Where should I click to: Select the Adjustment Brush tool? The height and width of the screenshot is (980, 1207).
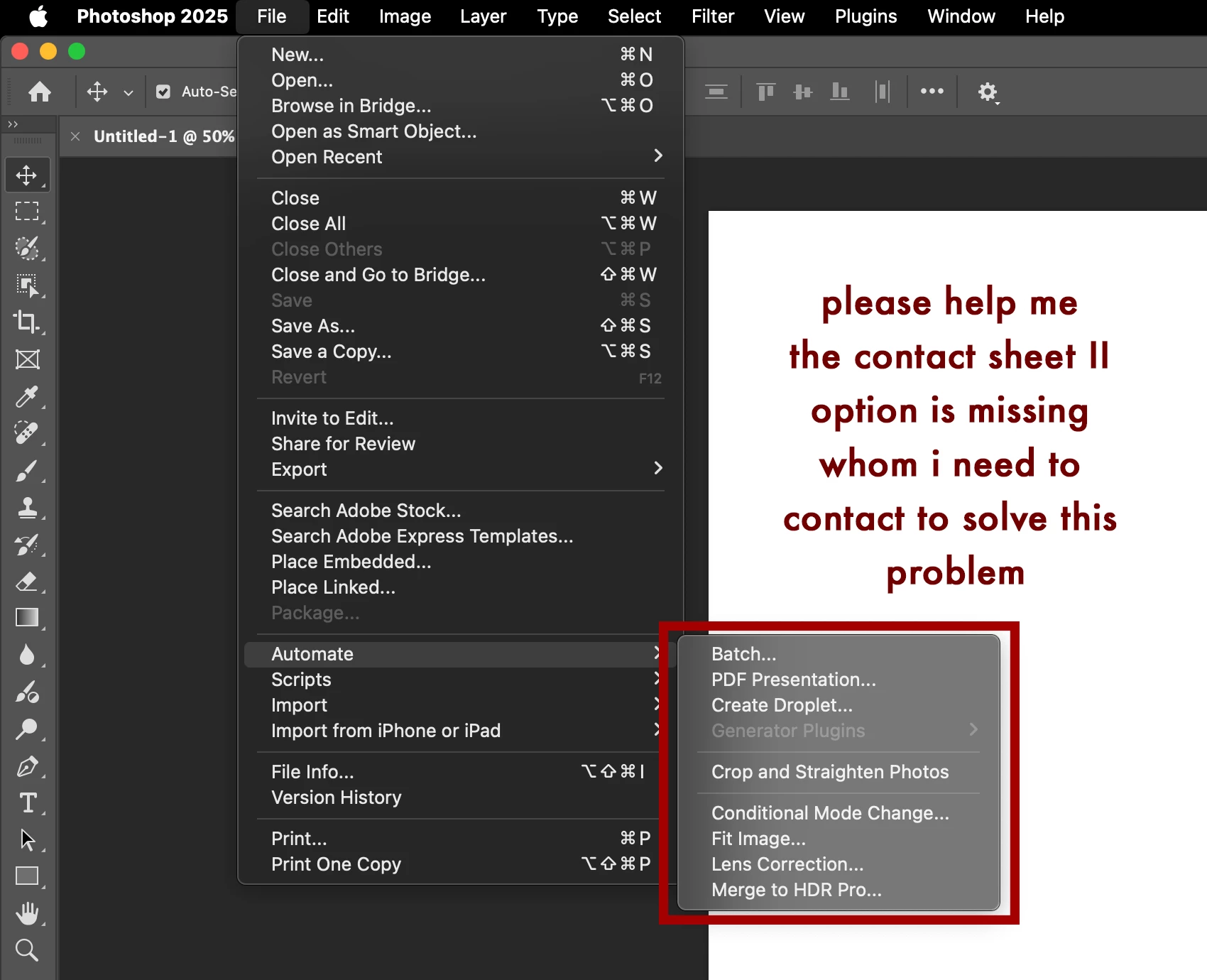(x=27, y=692)
